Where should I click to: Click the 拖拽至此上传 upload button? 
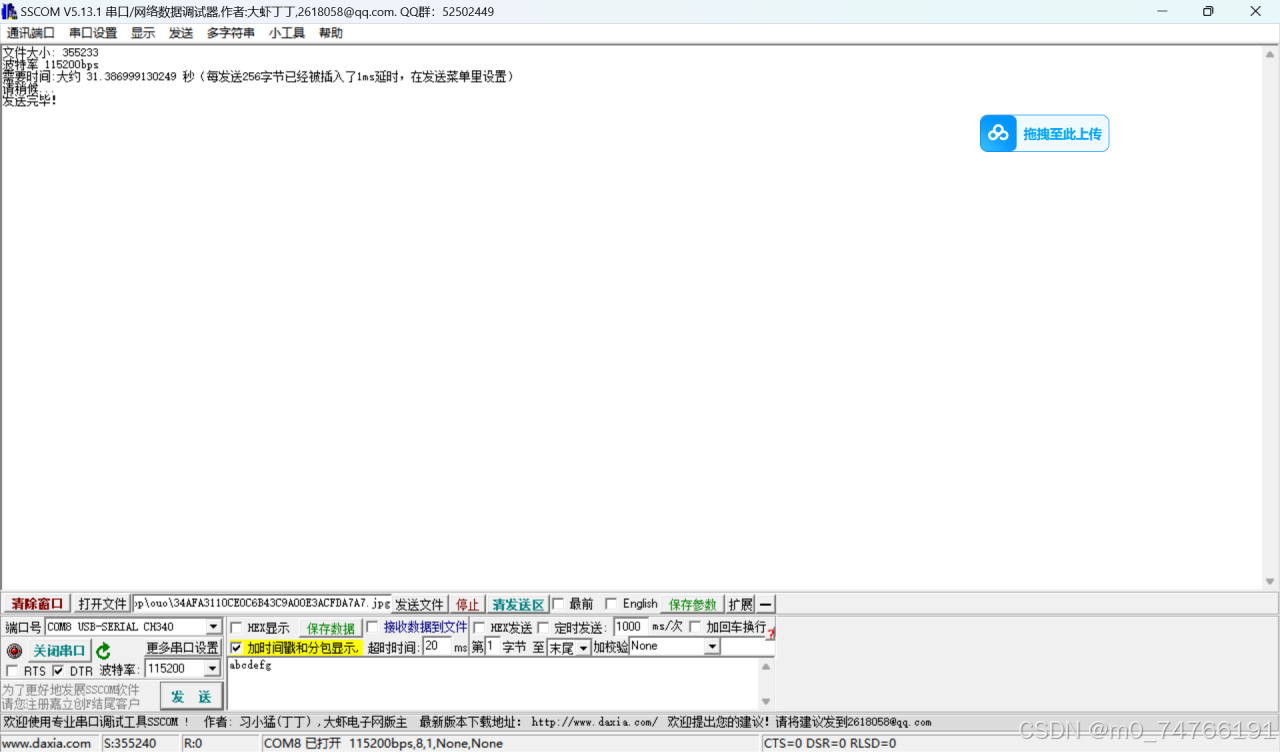1044,133
